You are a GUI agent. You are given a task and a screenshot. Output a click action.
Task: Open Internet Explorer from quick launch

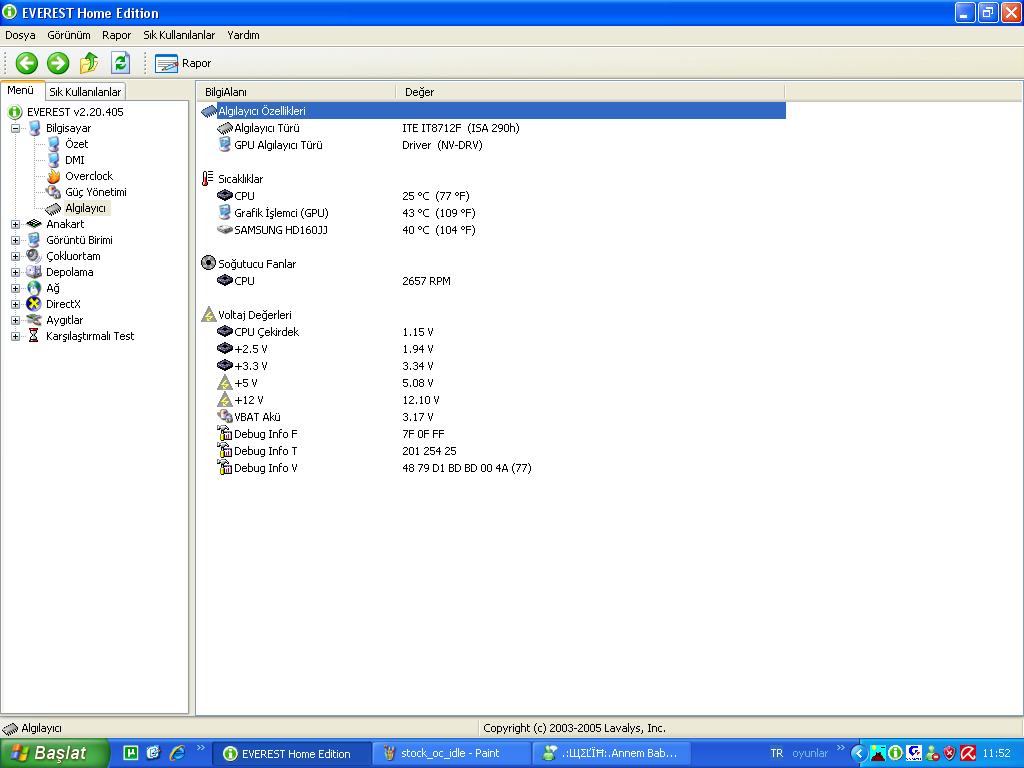(x=177, y=753)
